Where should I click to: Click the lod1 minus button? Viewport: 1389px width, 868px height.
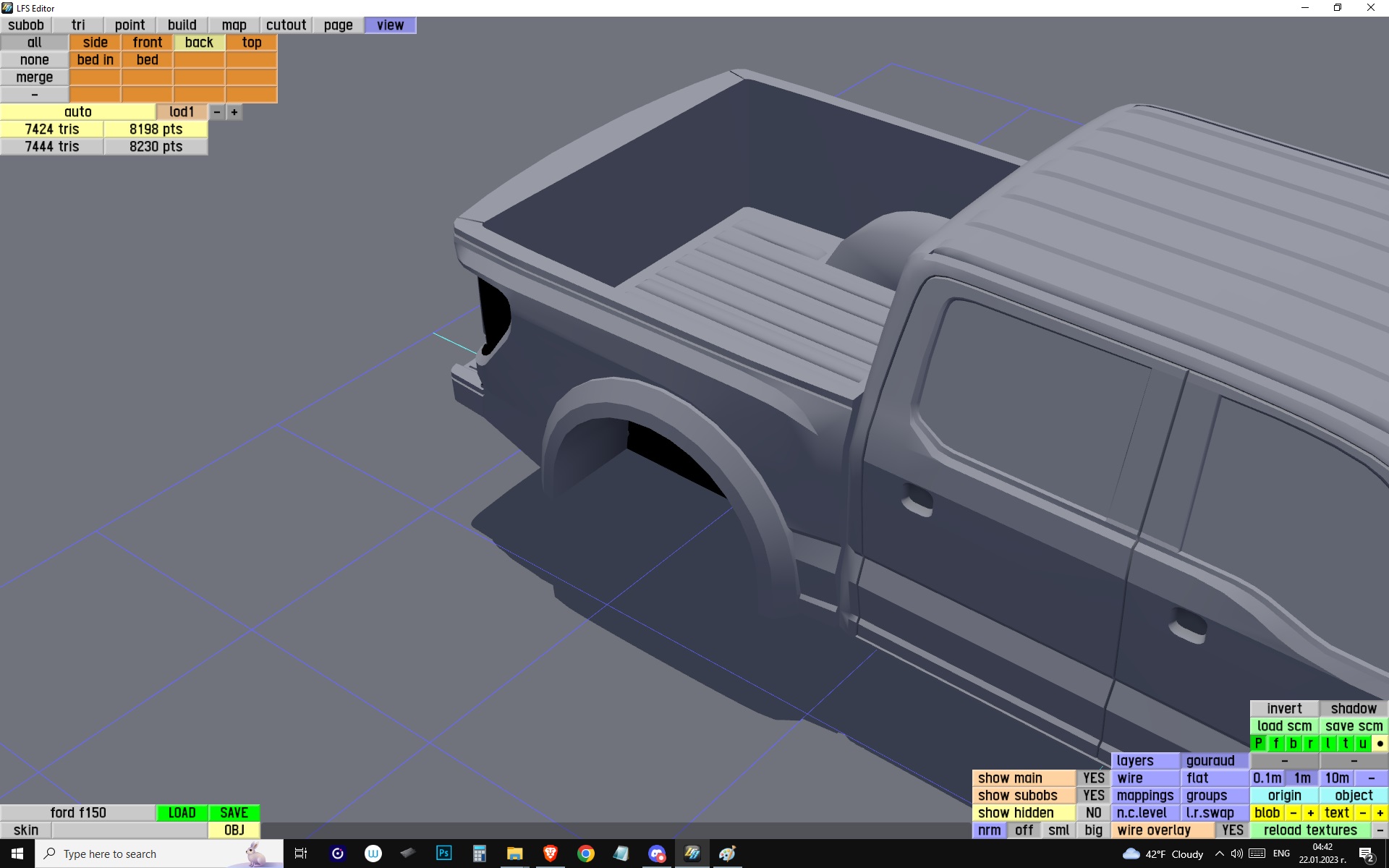pyautogui.click(x=217, y=112)
